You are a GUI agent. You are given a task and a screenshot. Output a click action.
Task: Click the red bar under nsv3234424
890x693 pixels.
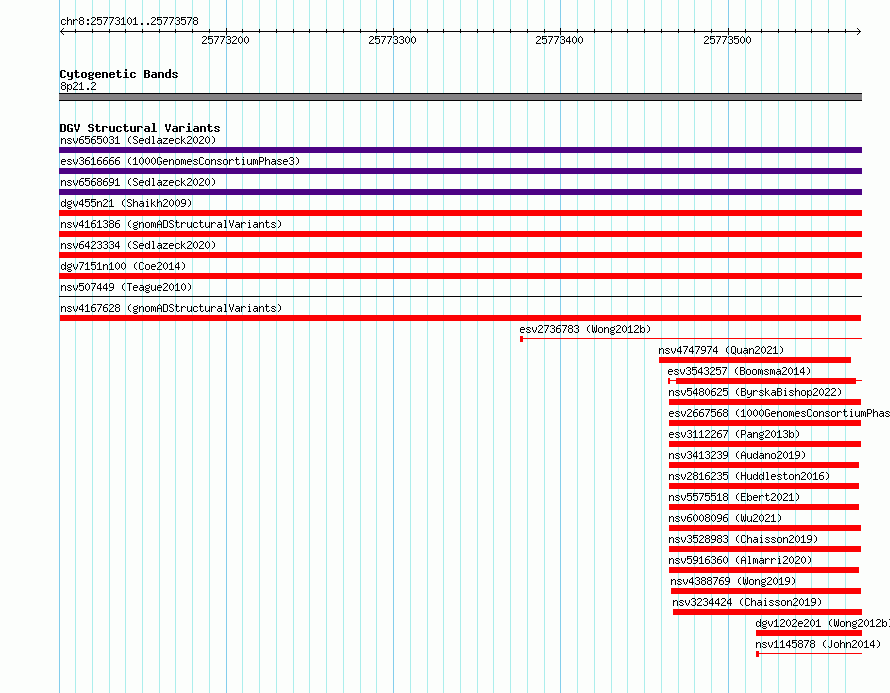click(767, 612)
